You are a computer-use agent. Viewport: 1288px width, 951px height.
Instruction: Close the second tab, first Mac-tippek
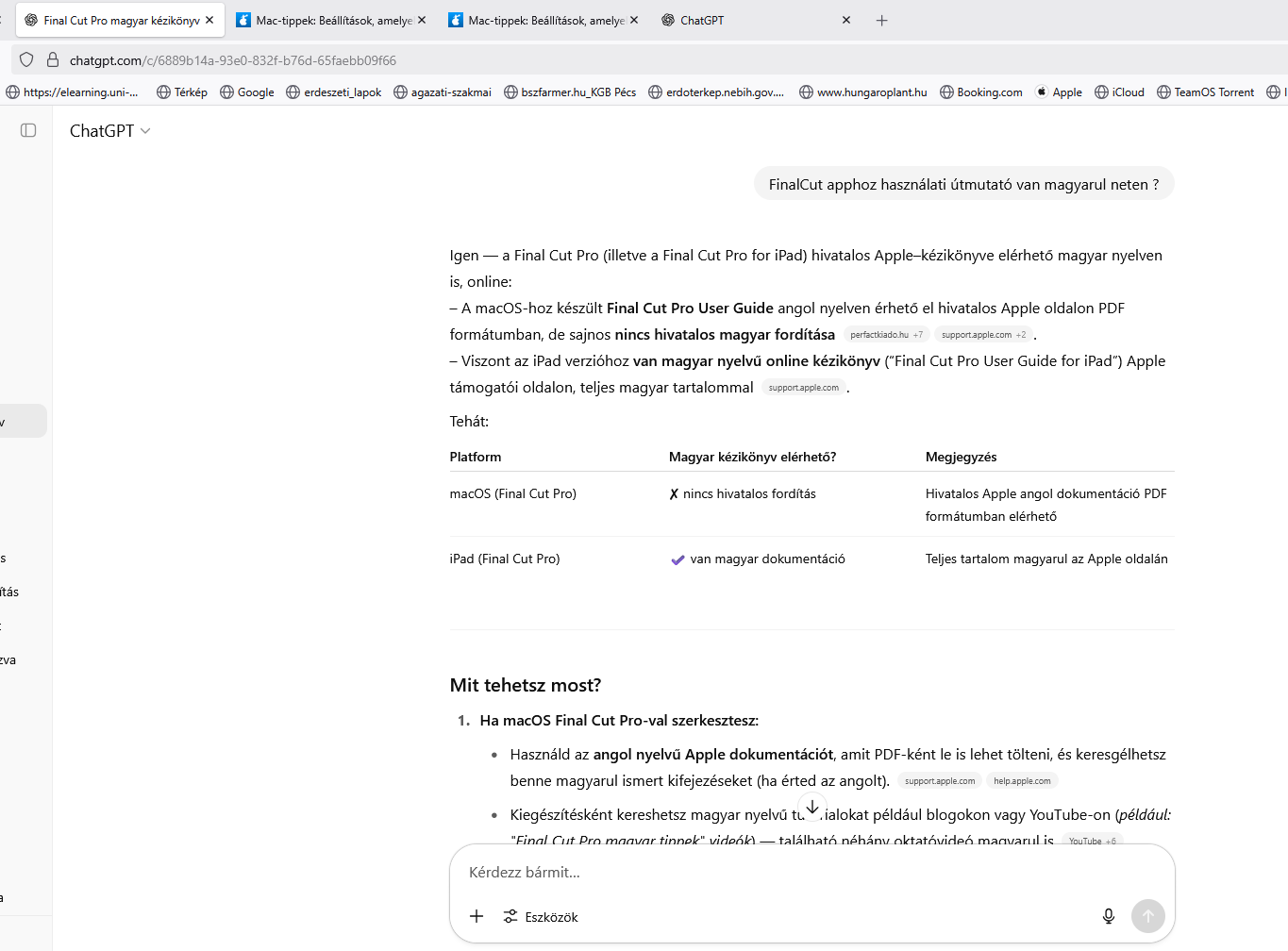coord(422,20)
